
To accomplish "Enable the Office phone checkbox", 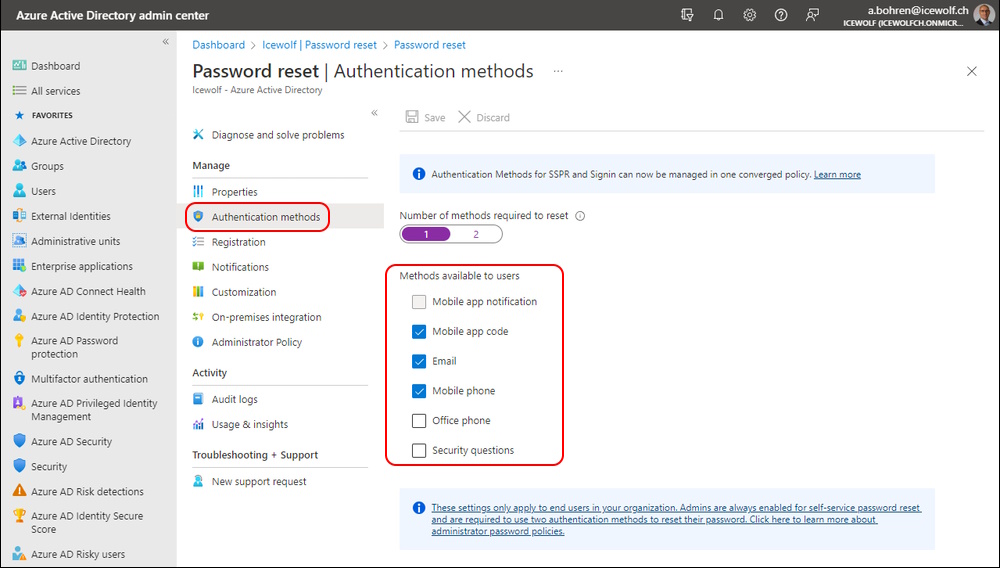I will pos(419,421).
